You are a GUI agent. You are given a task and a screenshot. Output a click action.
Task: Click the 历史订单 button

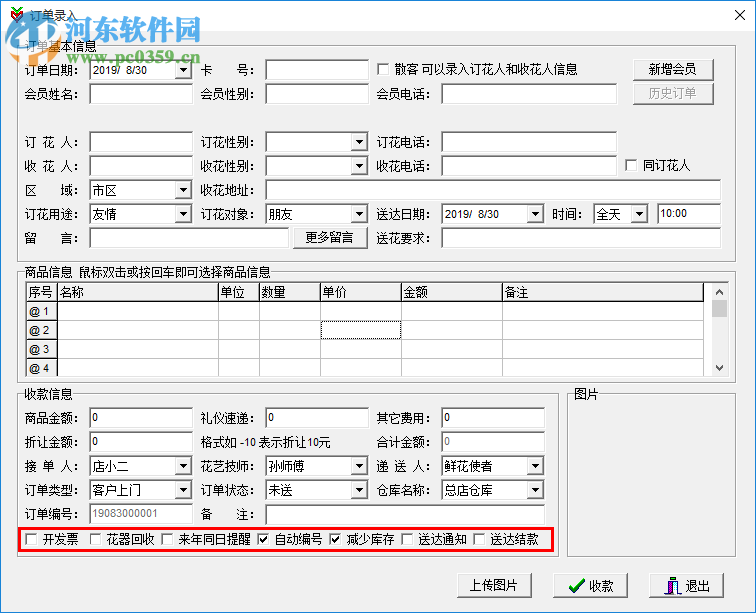tap(673, 94)
